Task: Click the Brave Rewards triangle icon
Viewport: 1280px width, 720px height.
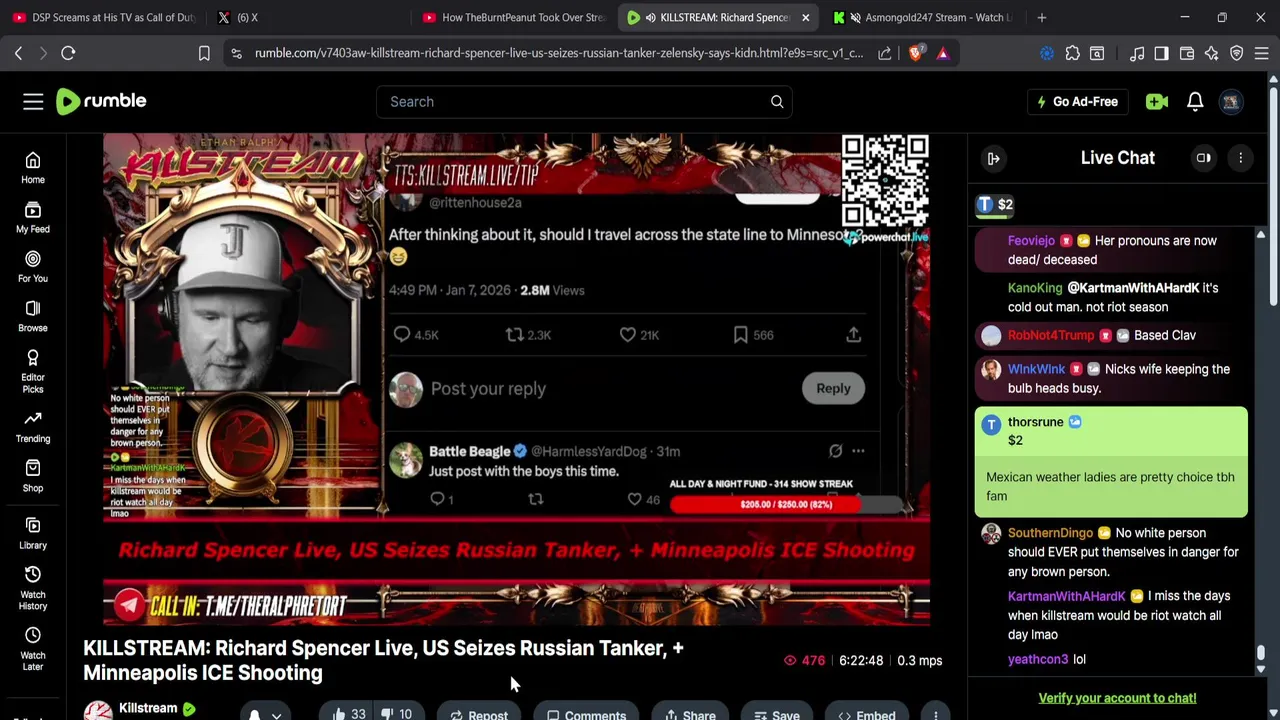Action: point(943,53)
